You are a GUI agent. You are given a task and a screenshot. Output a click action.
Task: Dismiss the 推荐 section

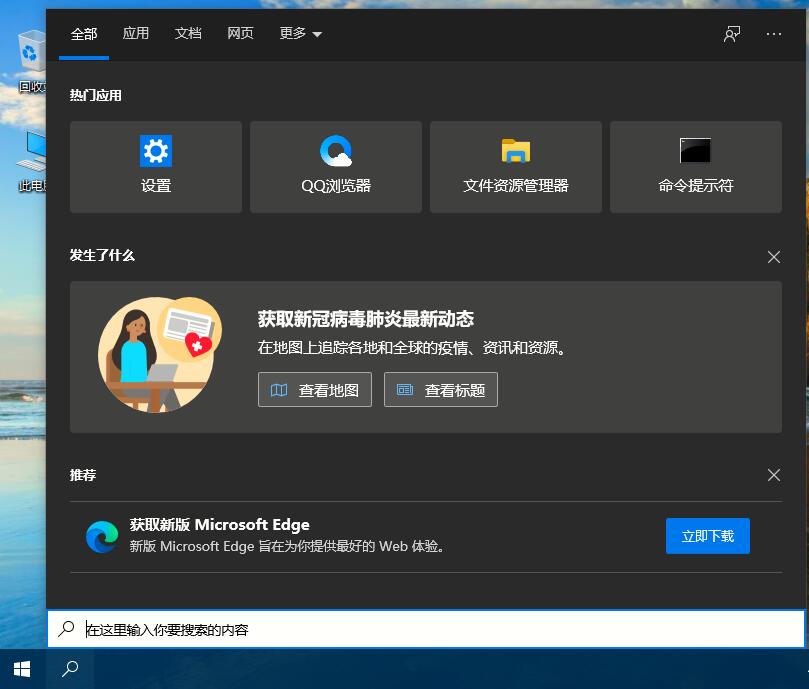[773, 475]
